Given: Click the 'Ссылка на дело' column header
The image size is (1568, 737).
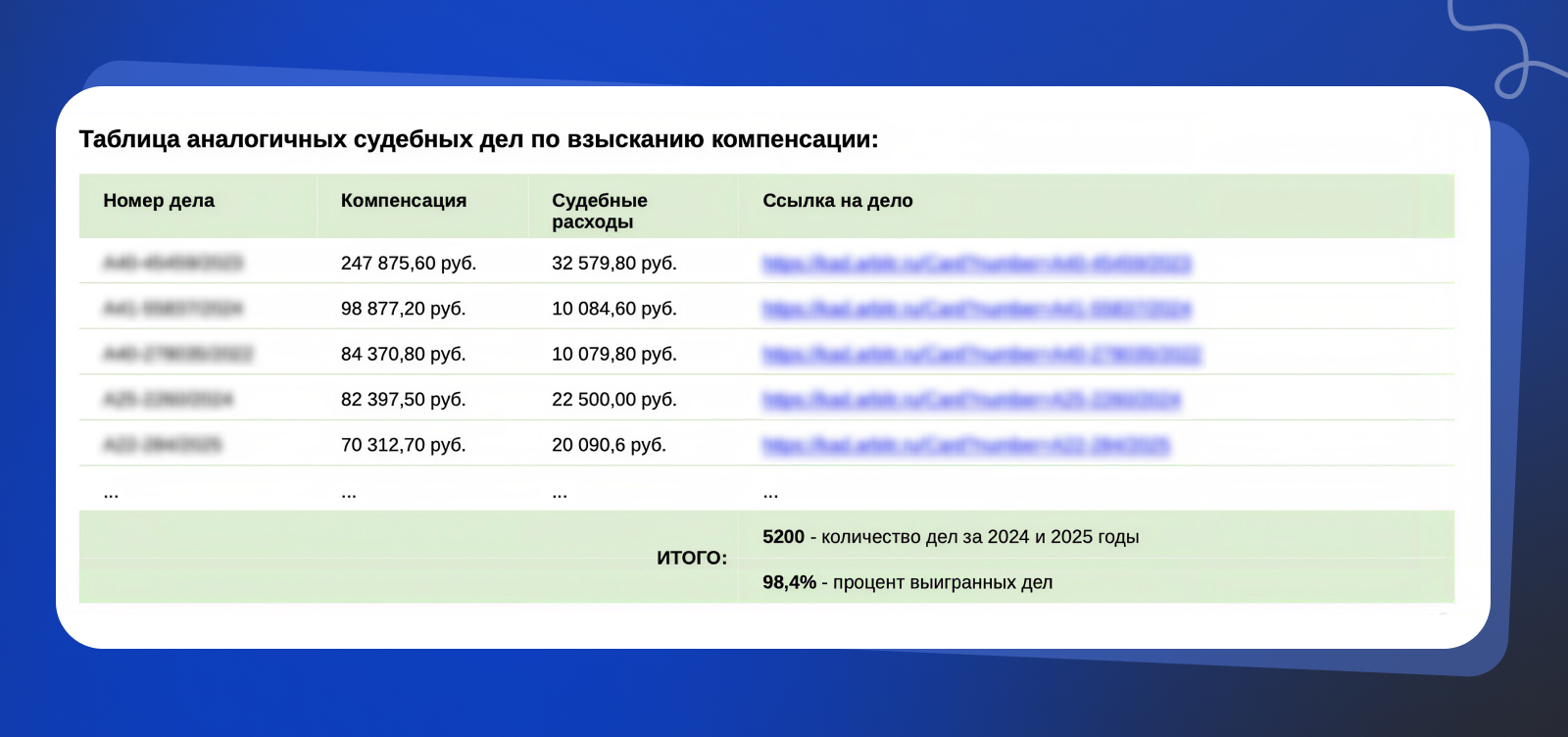Looking at the screenshot, I should (x=838, y=201).
